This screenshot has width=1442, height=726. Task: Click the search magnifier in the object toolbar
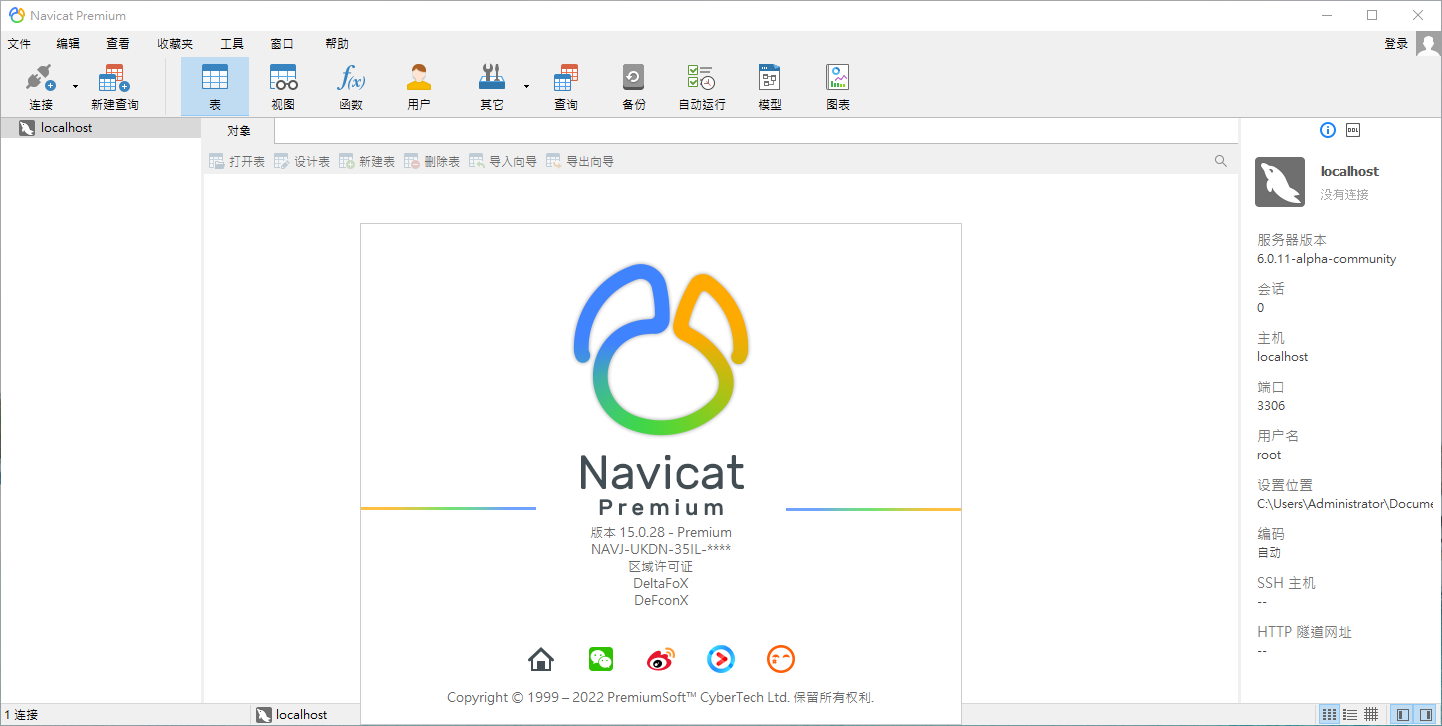coord(1221,161)
